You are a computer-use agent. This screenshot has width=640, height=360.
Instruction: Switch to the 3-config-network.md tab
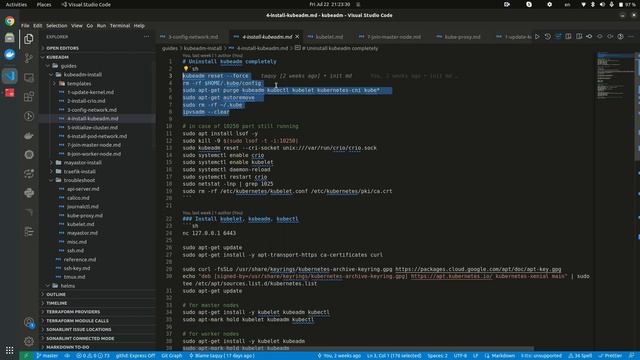tap(193, 37)
